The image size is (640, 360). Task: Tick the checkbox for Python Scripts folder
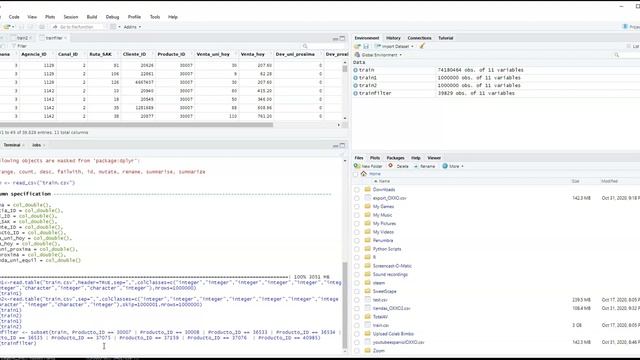coord(357,249)
